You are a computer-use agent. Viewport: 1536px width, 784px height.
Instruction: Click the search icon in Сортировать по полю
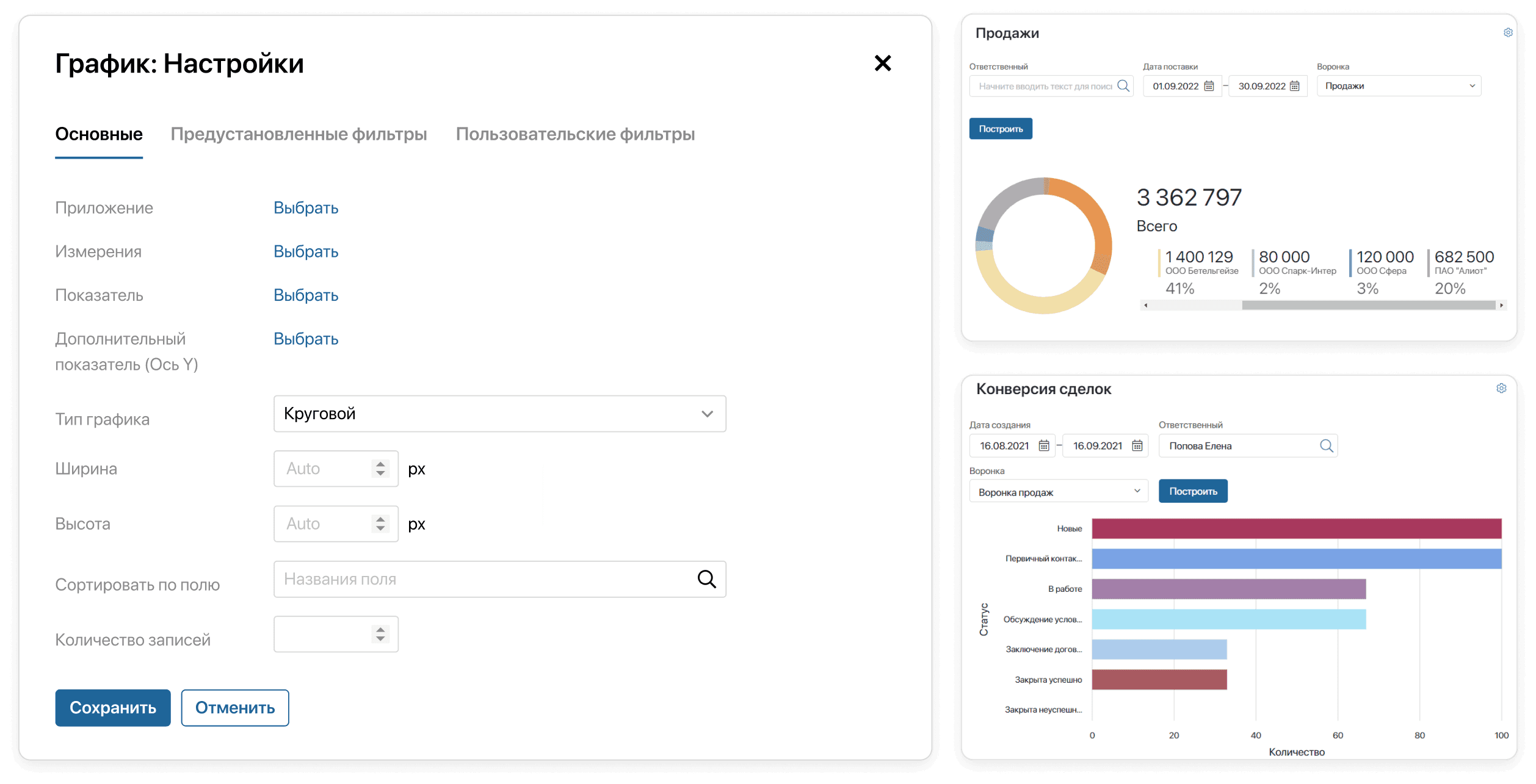coord(707,579)
